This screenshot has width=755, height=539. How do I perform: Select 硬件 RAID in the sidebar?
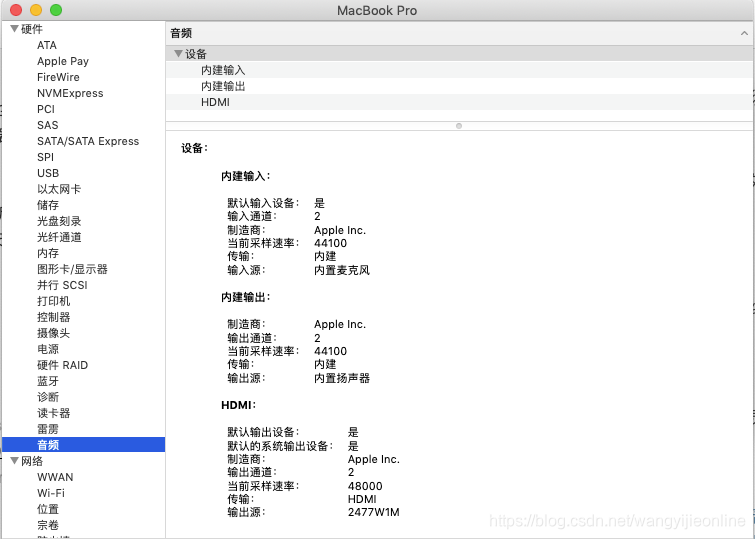coord(63,365)
